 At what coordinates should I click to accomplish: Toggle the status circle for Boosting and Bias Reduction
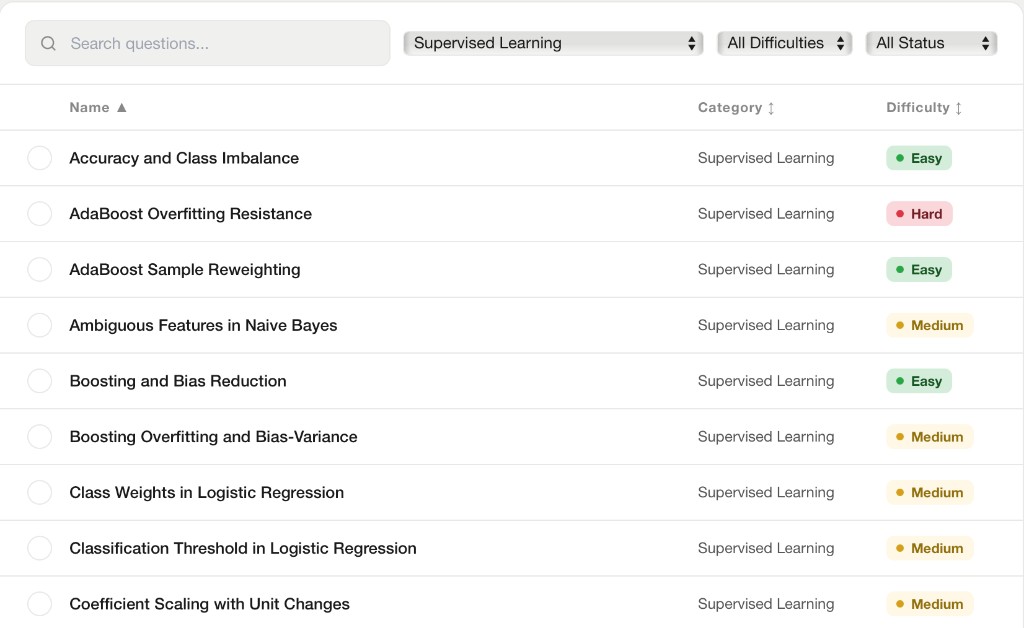(x=40, y=381)
